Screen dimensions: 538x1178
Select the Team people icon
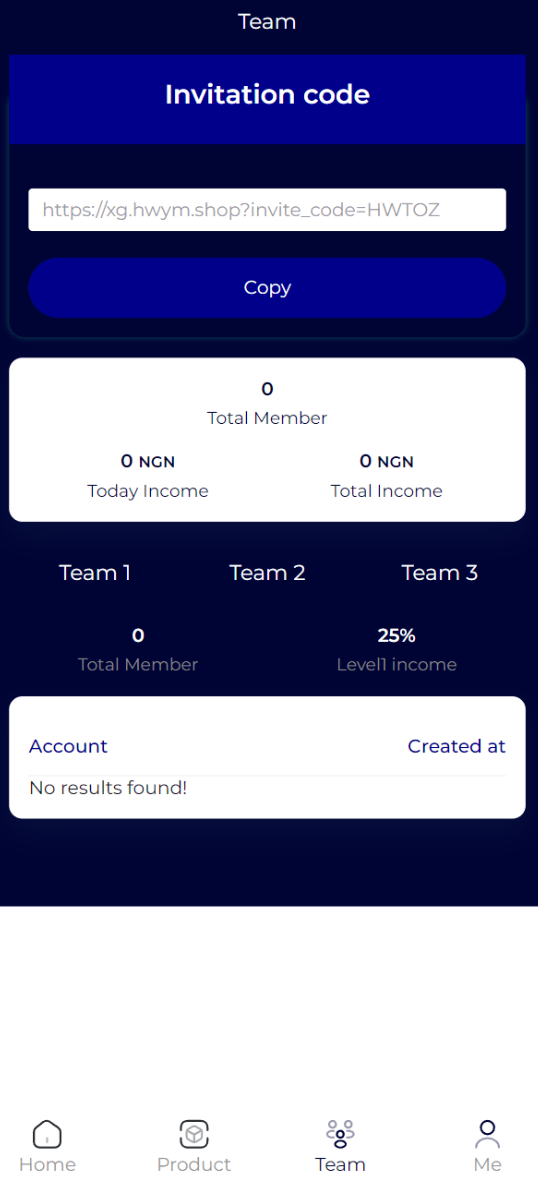pos(340,1134)
